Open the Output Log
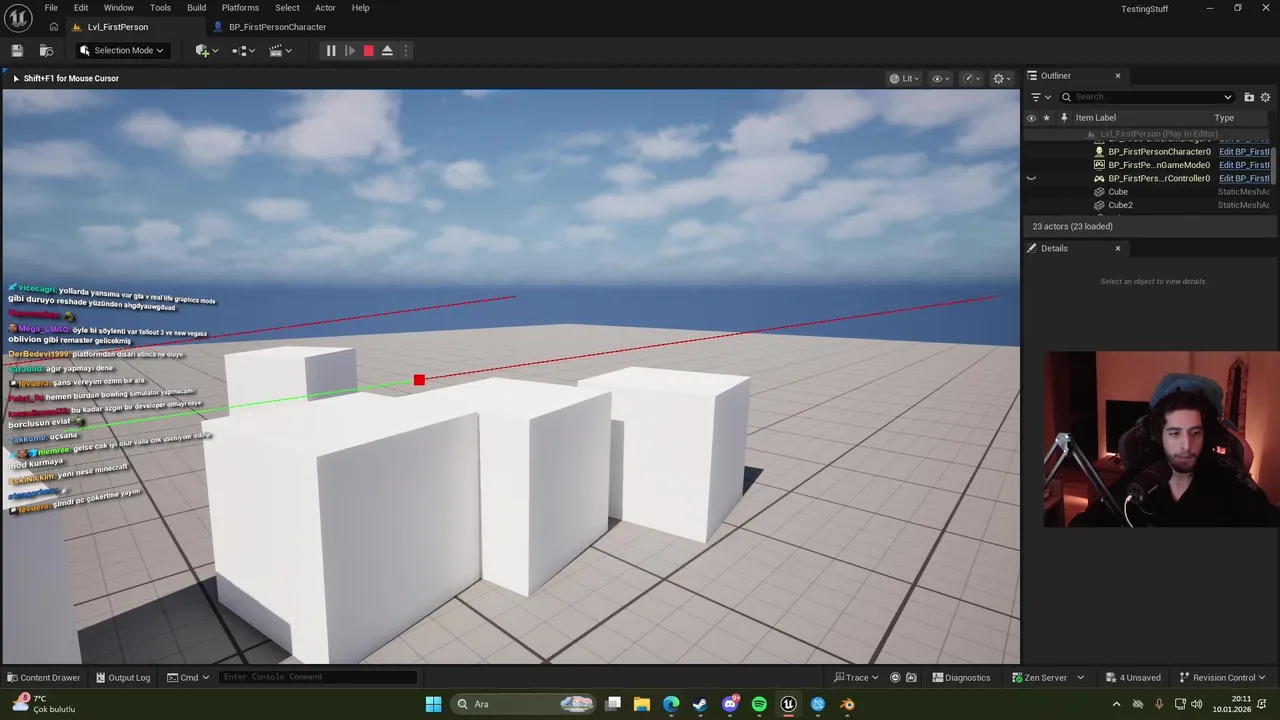 [x=122, y=677]
